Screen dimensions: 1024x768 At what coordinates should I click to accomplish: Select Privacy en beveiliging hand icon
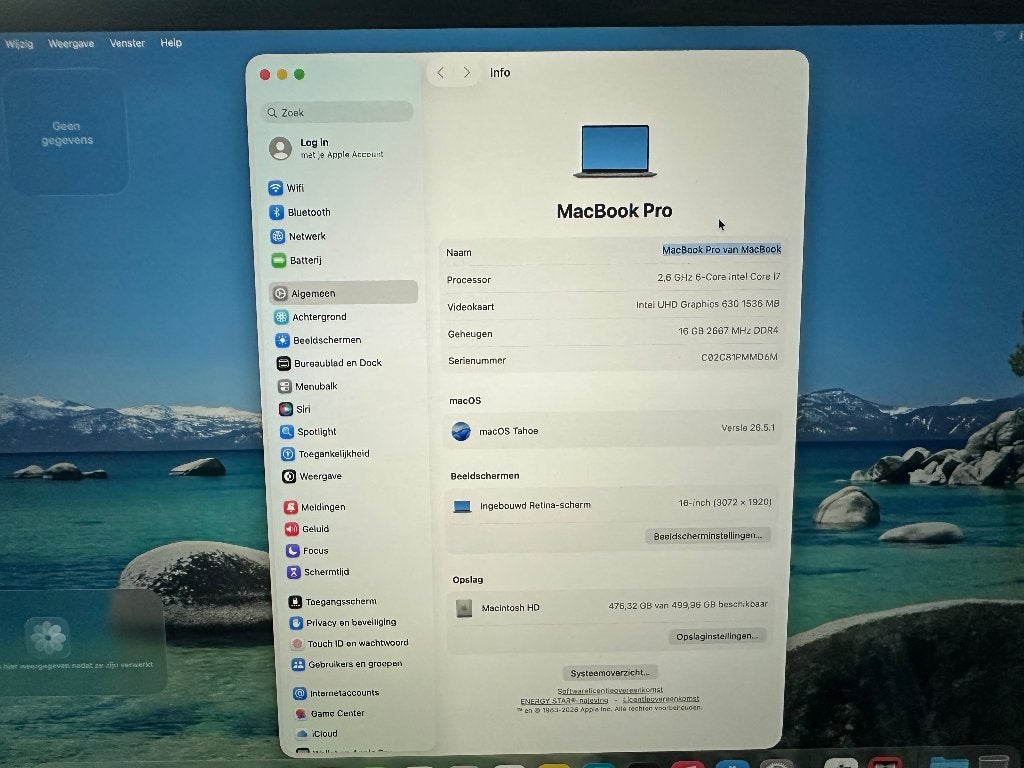point(296,623)
